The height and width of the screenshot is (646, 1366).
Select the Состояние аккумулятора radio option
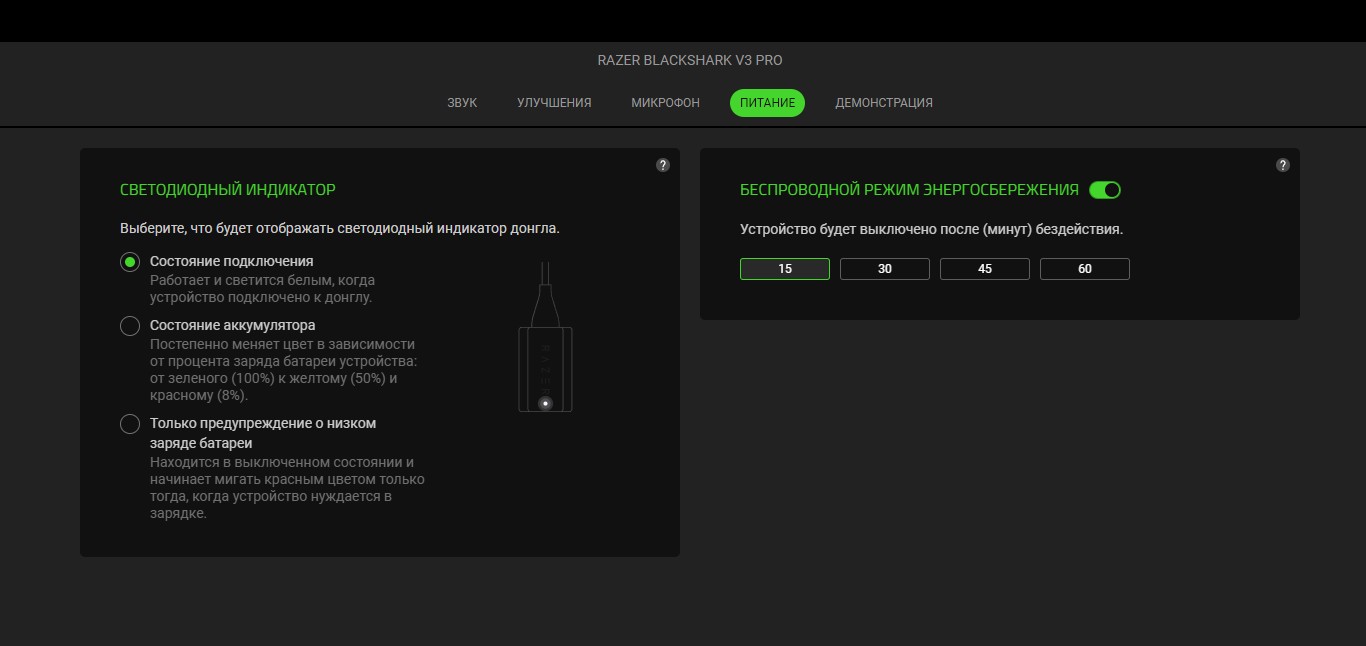pyautogui.click(x=130, y=326)
